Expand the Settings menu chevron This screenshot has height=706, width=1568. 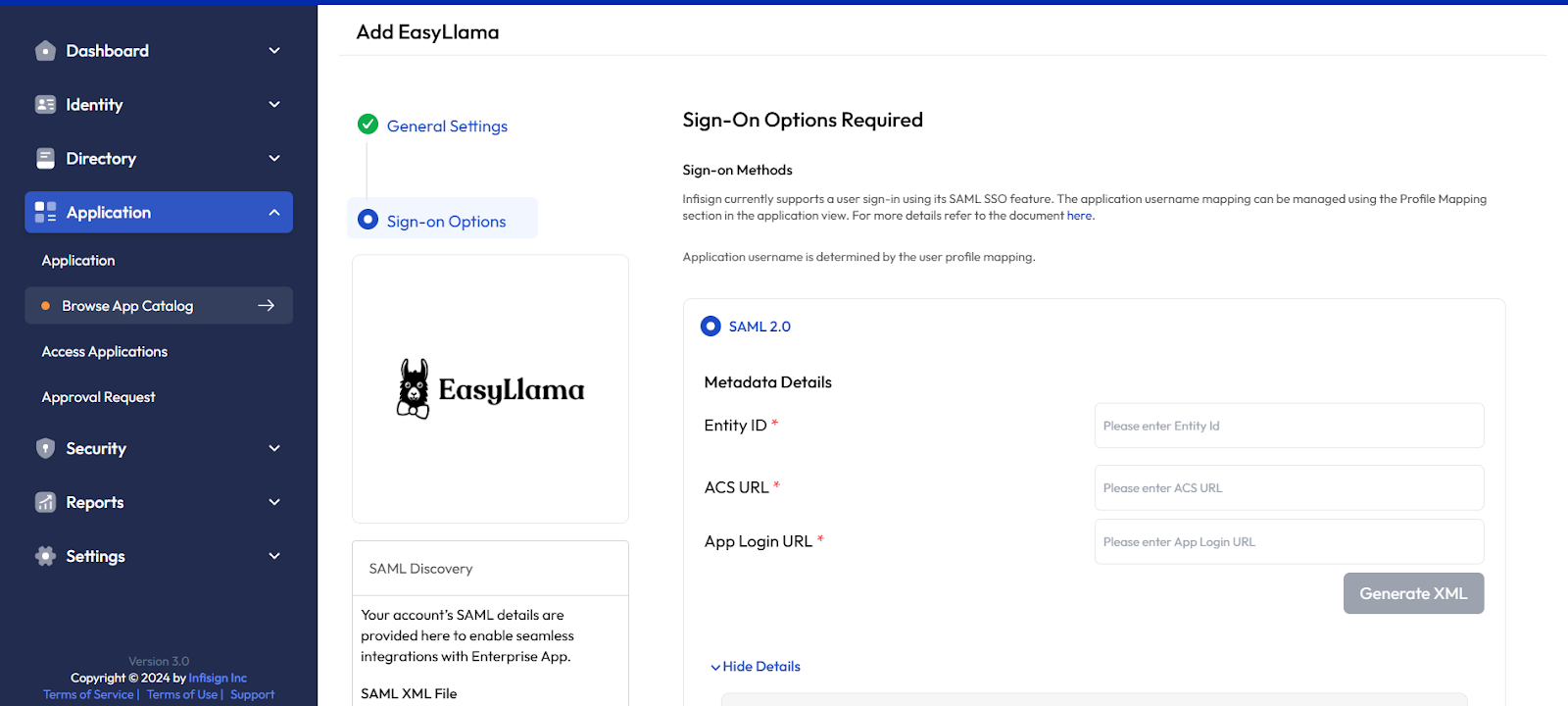(x=274, y=556)
